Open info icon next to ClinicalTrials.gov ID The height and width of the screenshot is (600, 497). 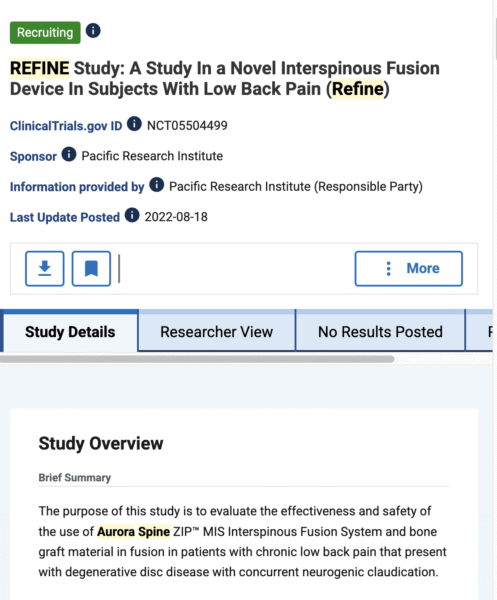(134, 124)
